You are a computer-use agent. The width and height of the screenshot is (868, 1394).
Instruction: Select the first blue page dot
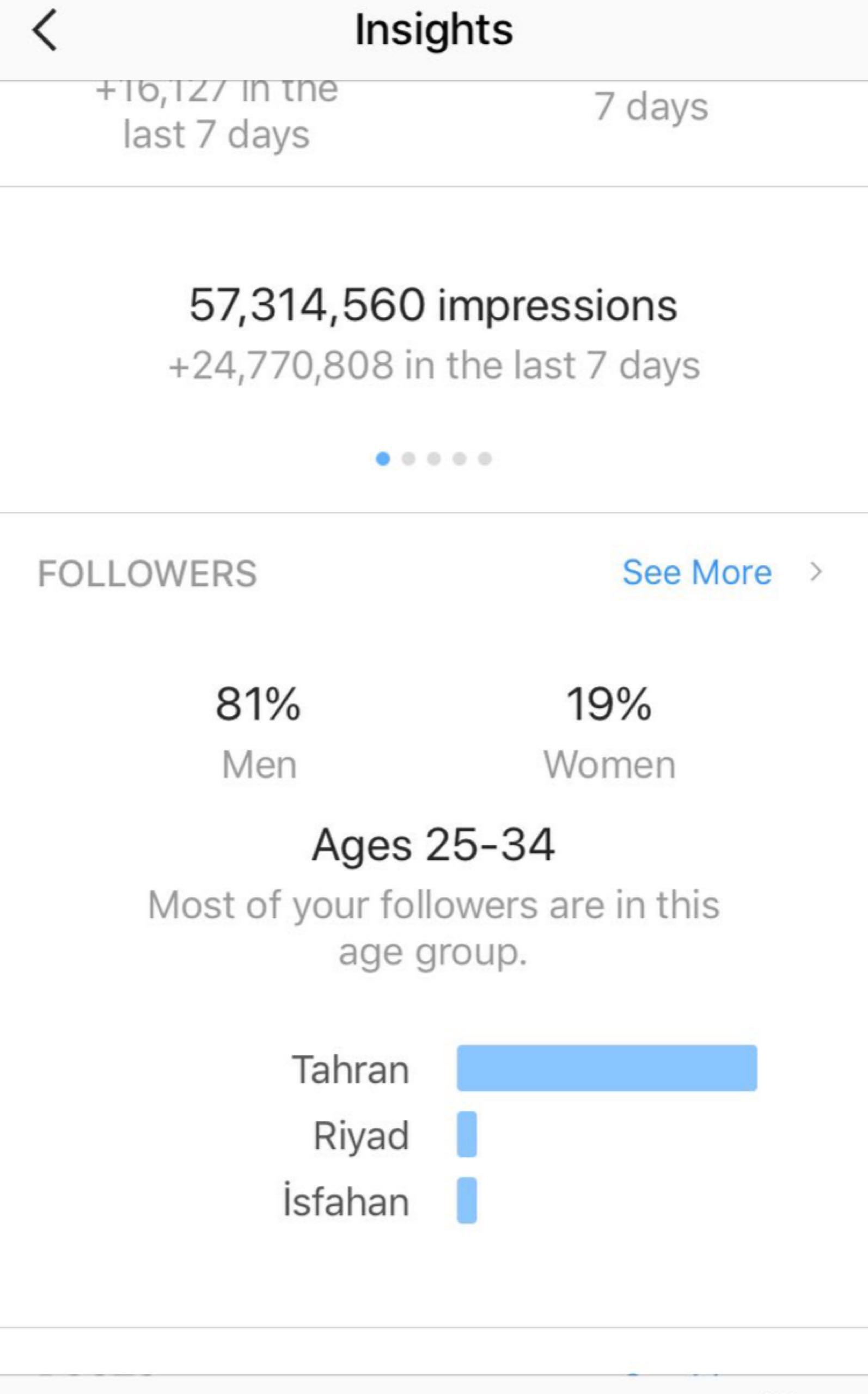pos(383,458)
